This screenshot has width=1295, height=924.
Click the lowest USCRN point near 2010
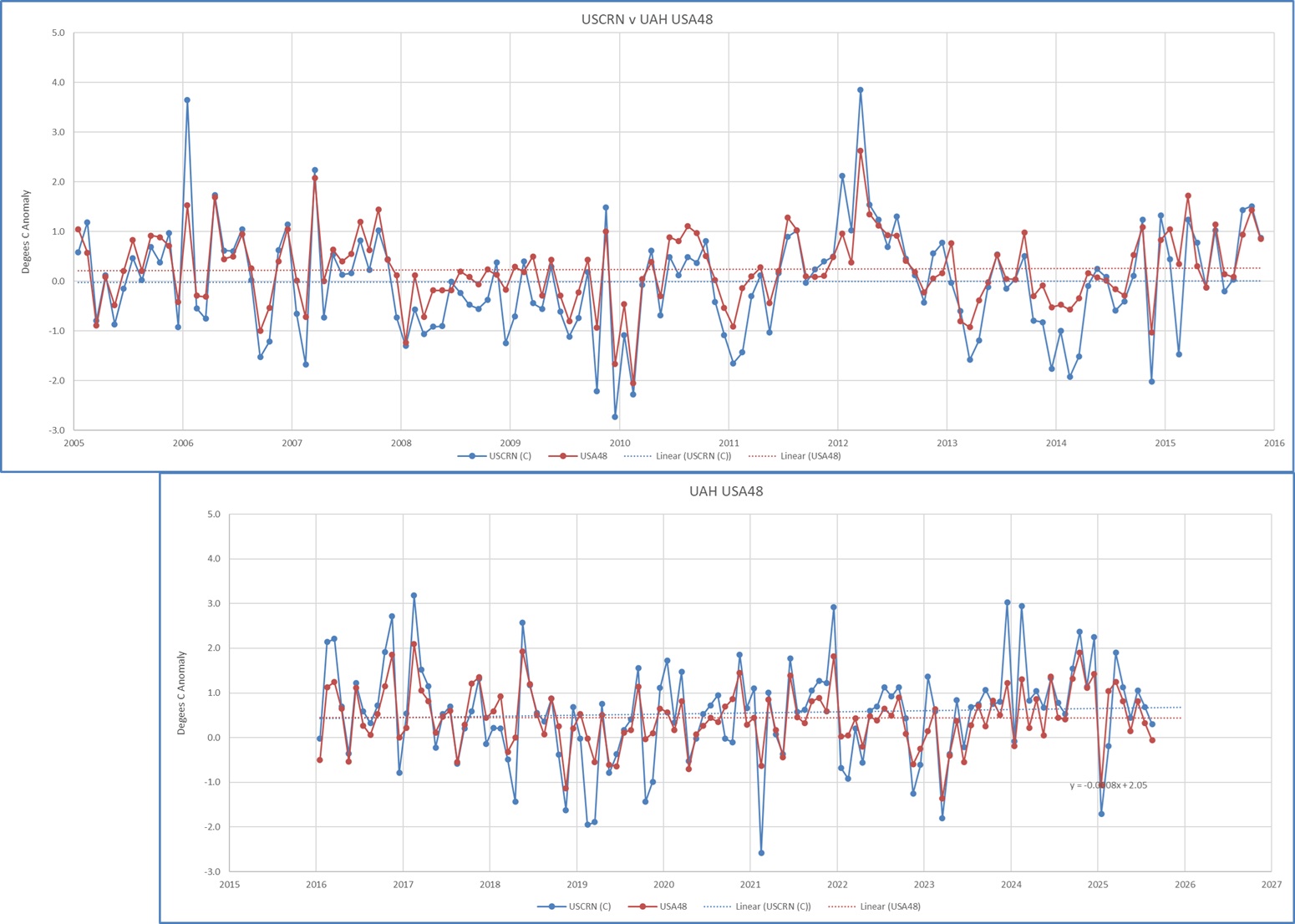click(x=615, y=417)
